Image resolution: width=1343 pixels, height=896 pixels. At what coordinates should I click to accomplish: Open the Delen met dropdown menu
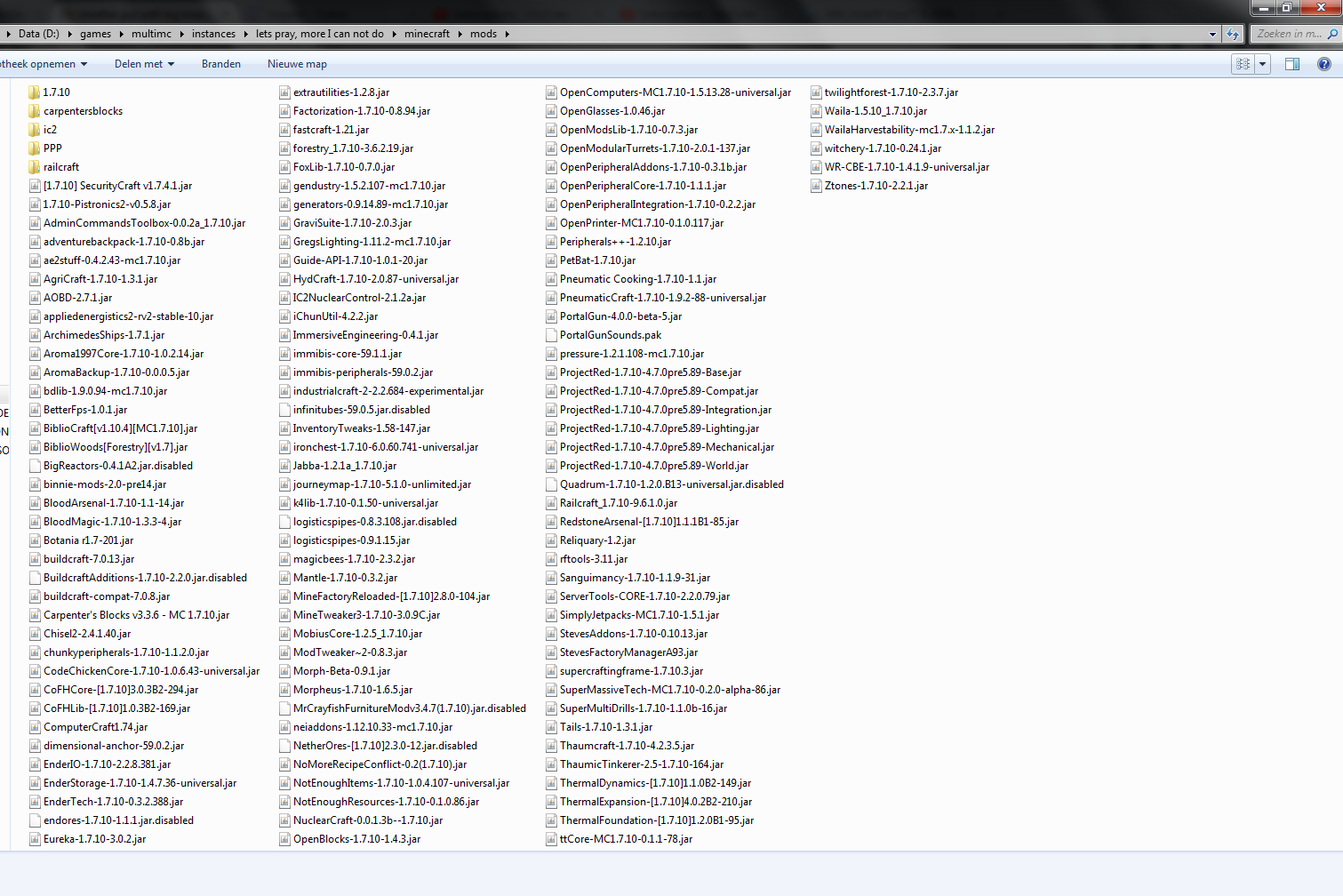pos(144,64)
